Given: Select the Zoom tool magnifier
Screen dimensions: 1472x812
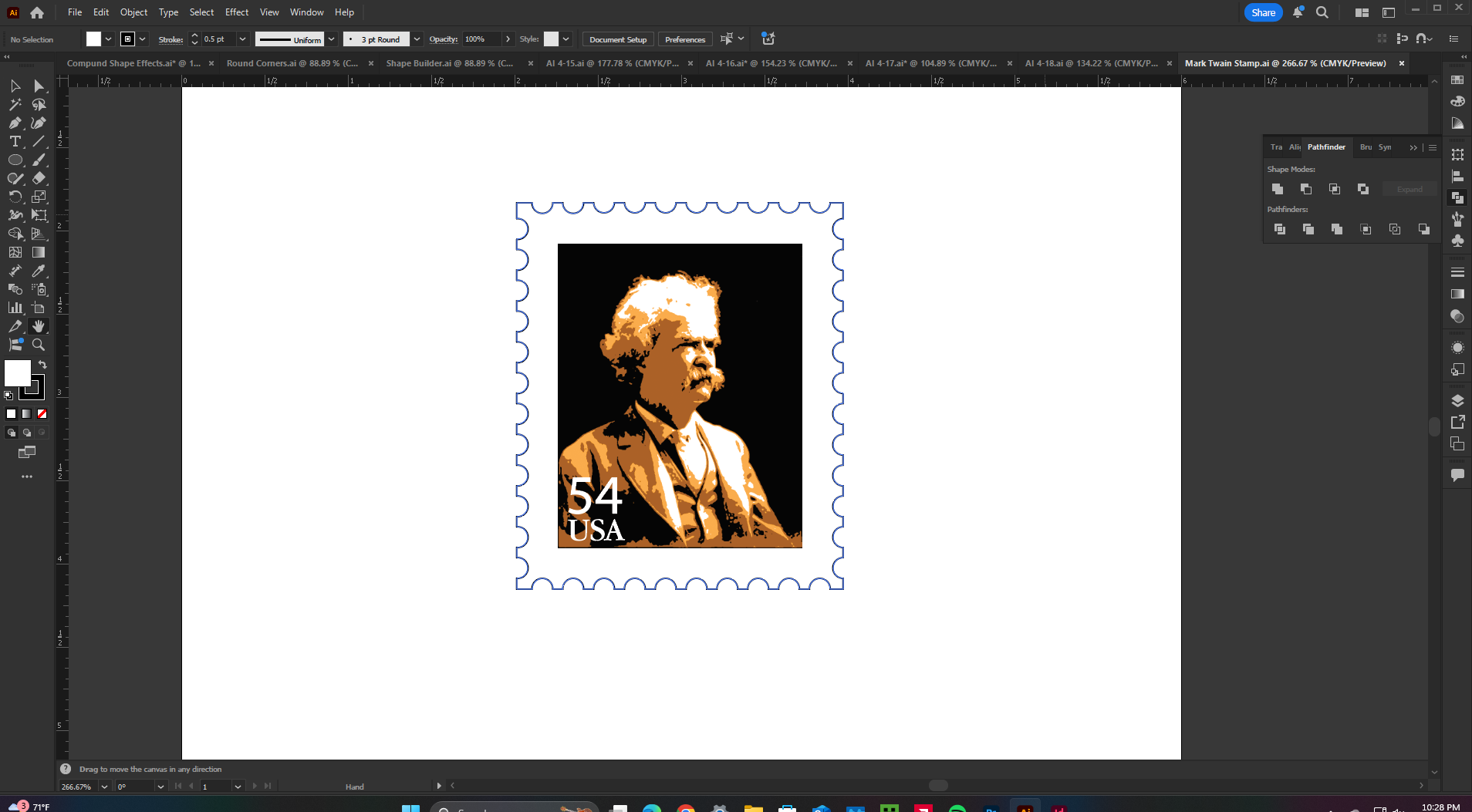Looking at the screenshot, I should click(39, 345).
